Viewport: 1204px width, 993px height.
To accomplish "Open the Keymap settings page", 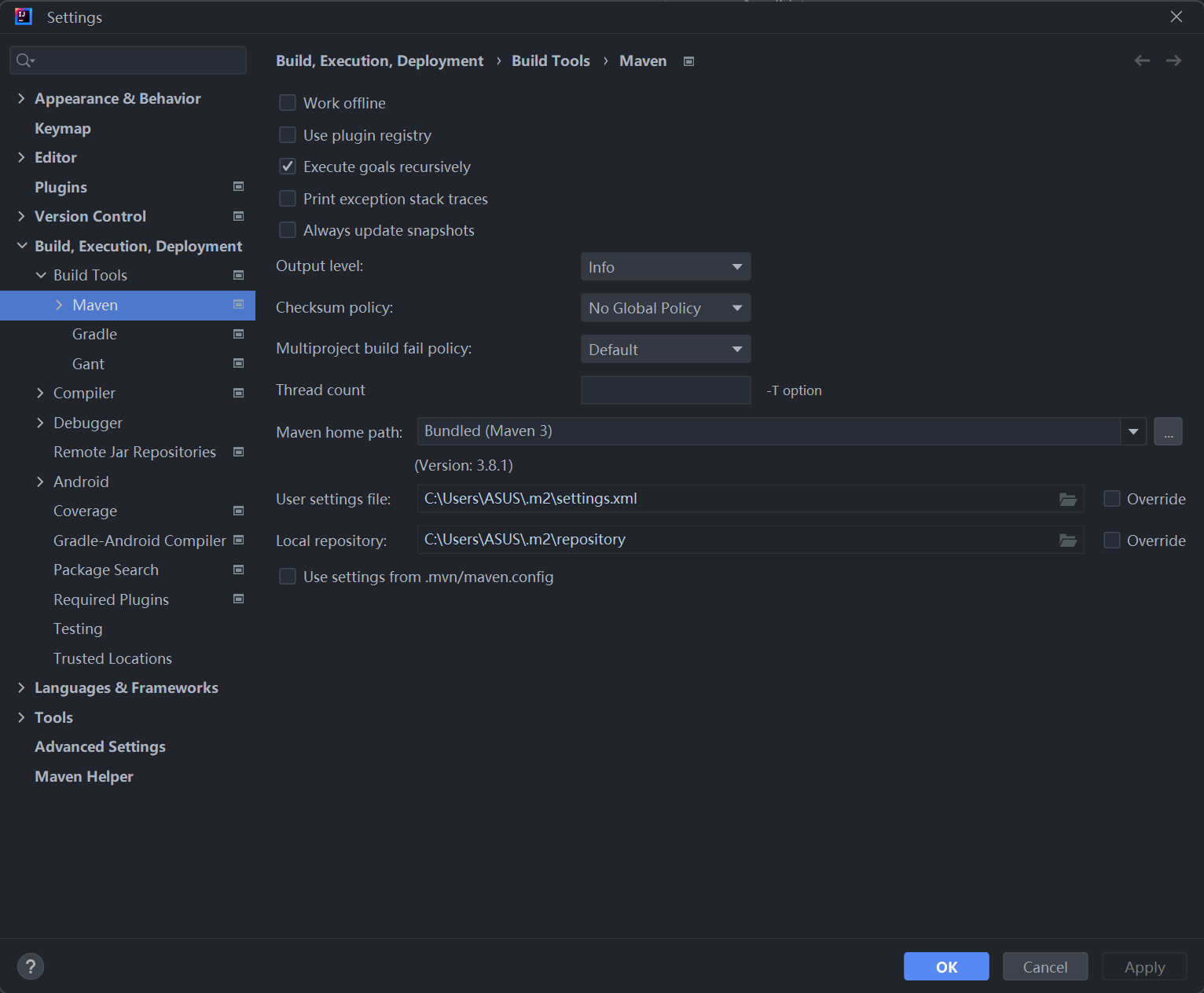I will (x=63, y=128).
